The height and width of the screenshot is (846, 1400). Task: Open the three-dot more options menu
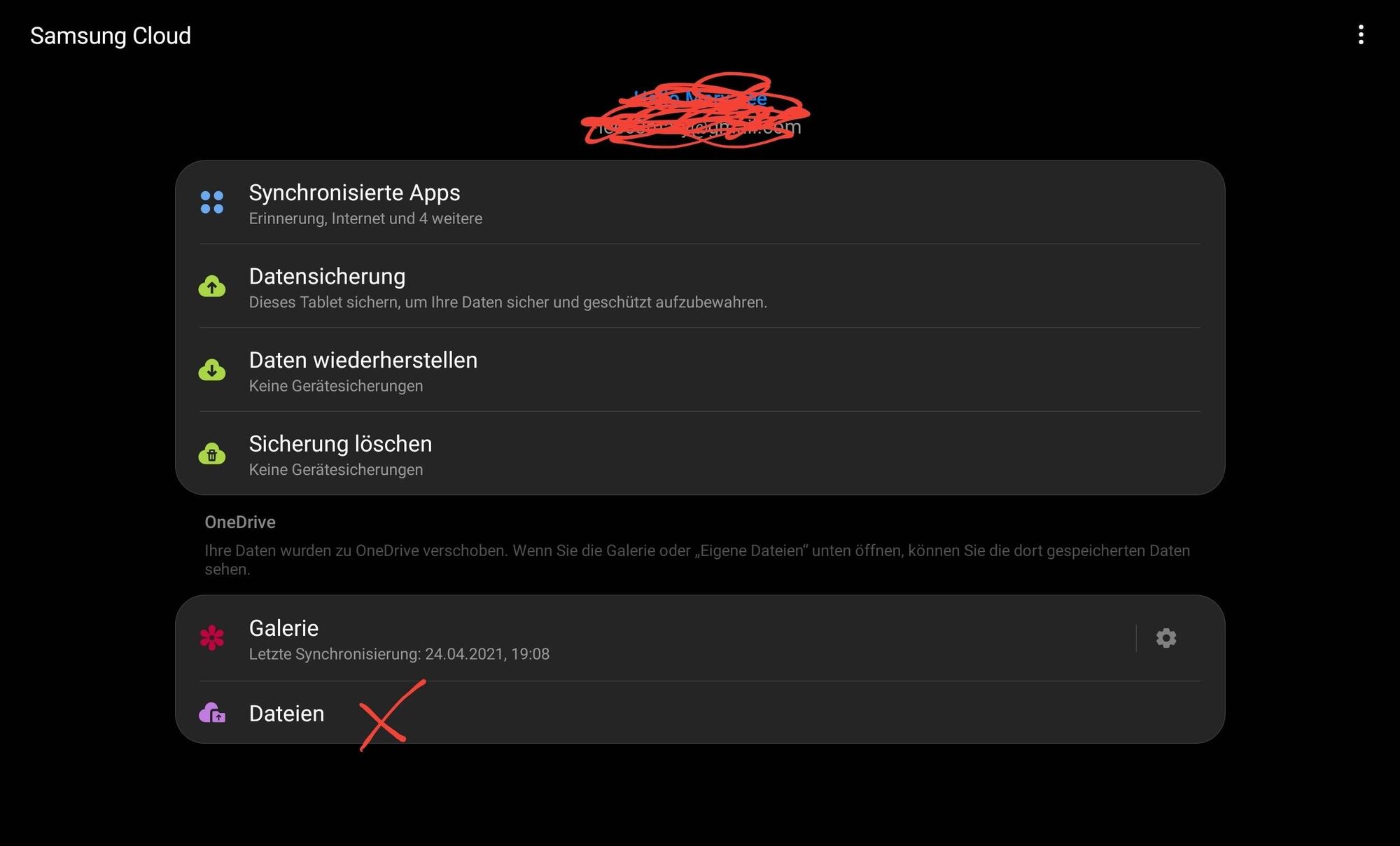pyautogui.click(x=1361, y=35)
